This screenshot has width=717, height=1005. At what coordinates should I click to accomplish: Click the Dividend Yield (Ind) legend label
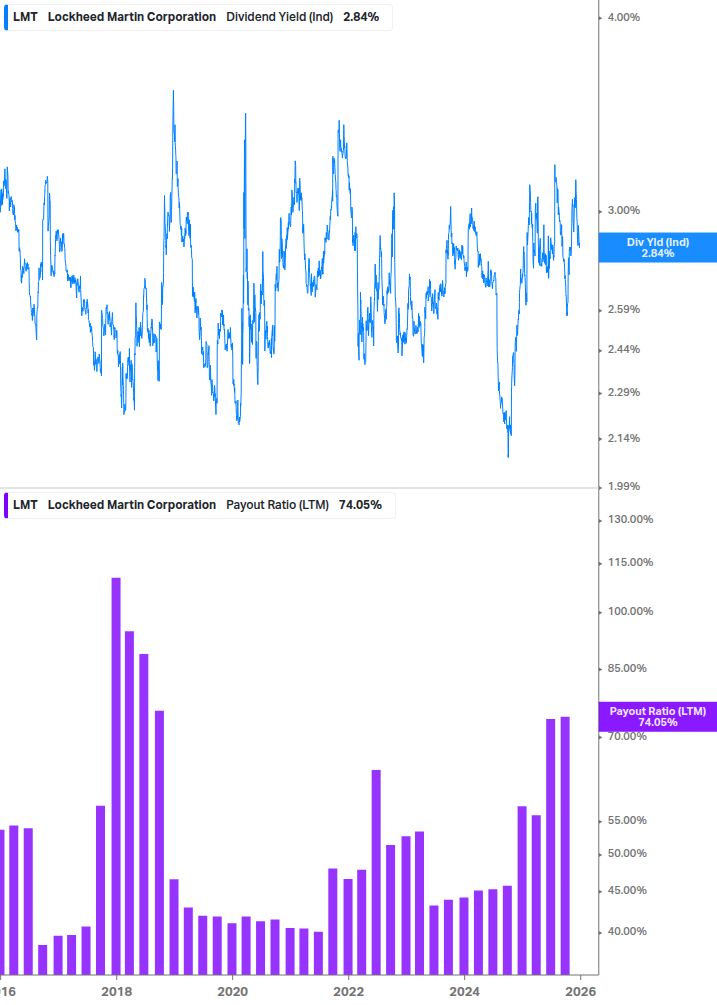click(x=279, y=17)
